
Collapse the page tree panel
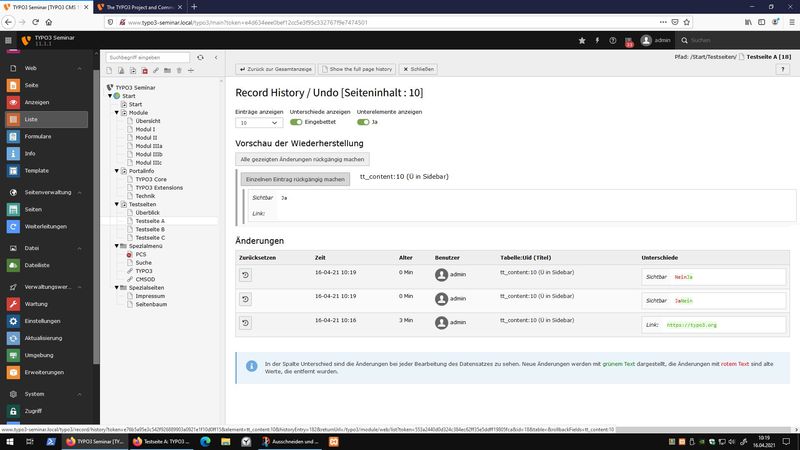coord(216,58)
